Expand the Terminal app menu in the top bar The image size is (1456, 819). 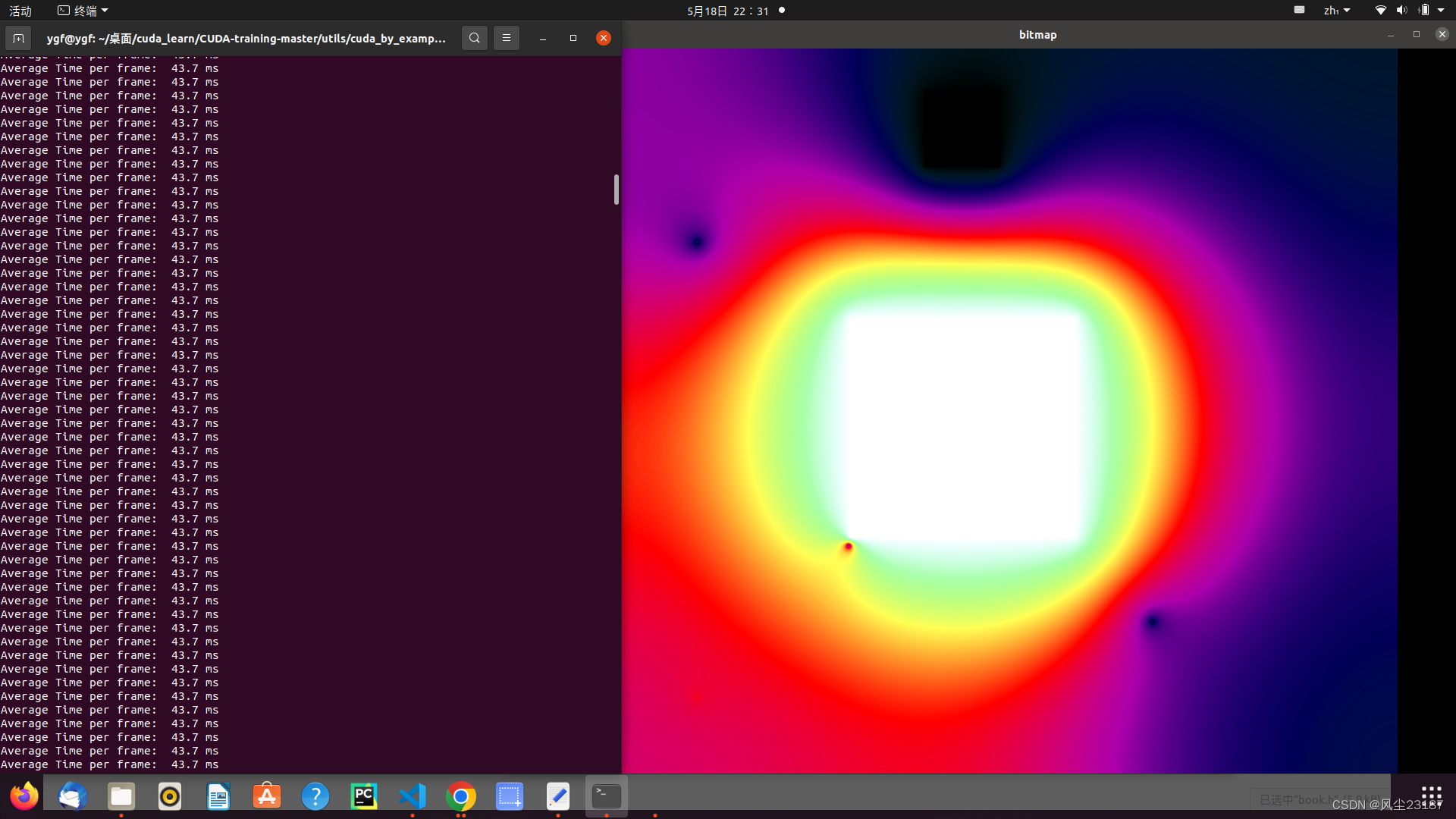tap(83, 11)
